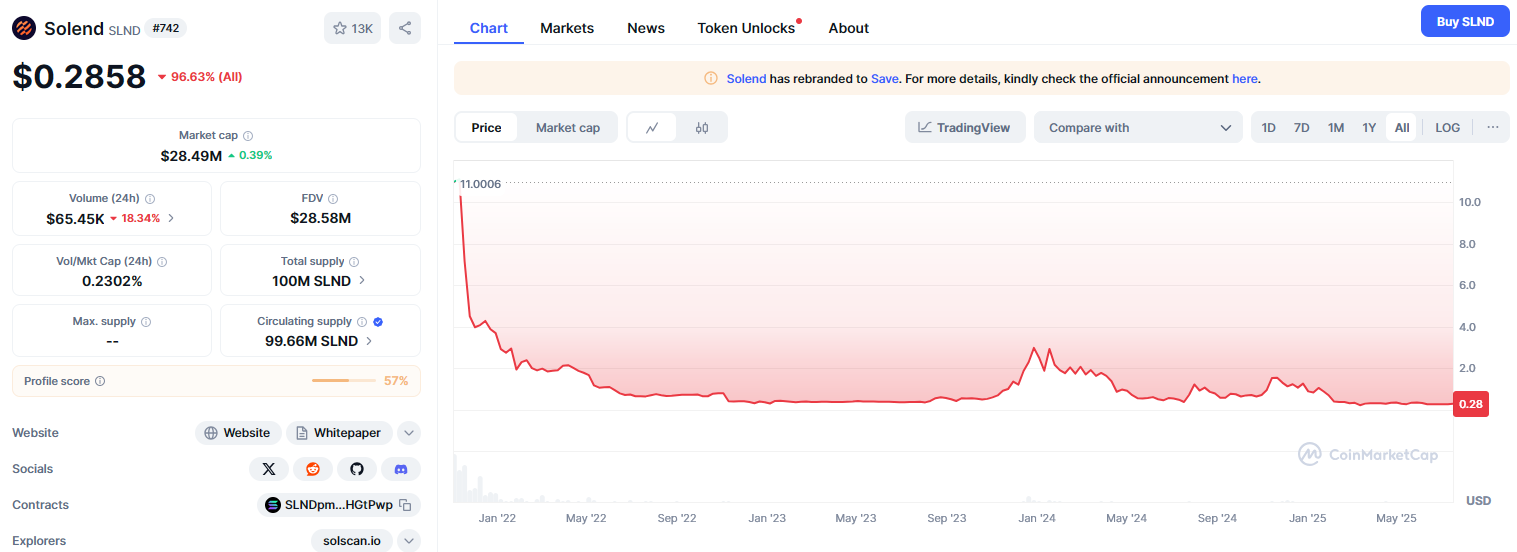Open the Whitepaper link button

[x=339, y=433]
